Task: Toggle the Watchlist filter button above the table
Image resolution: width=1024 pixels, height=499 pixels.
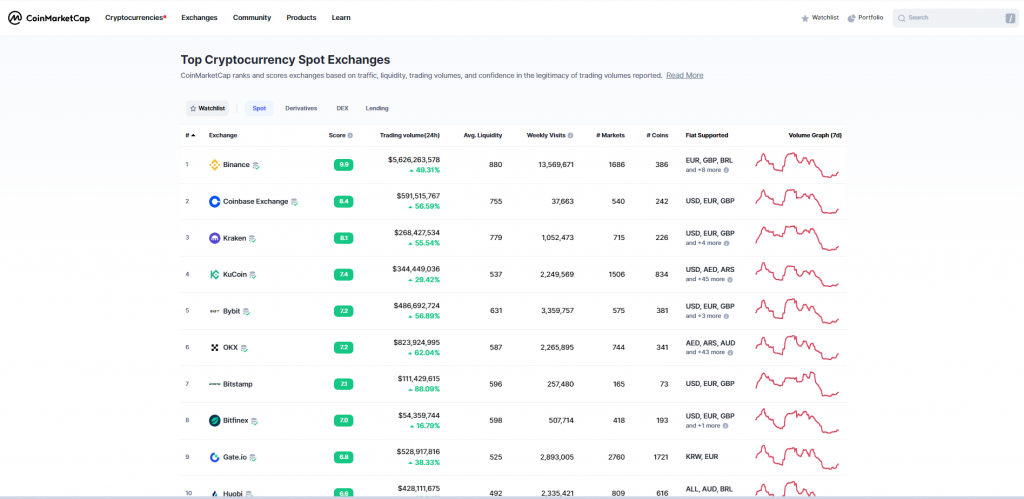Action: click(x=207, y=108)
